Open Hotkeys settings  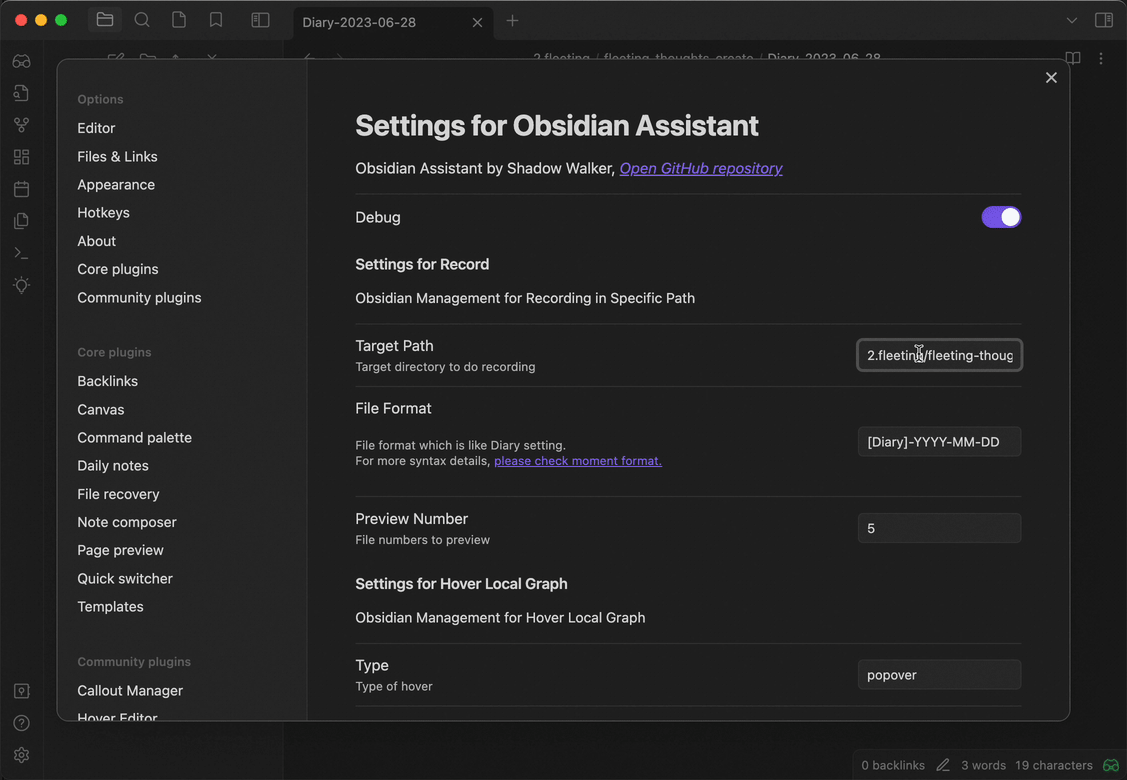[104, 213]
